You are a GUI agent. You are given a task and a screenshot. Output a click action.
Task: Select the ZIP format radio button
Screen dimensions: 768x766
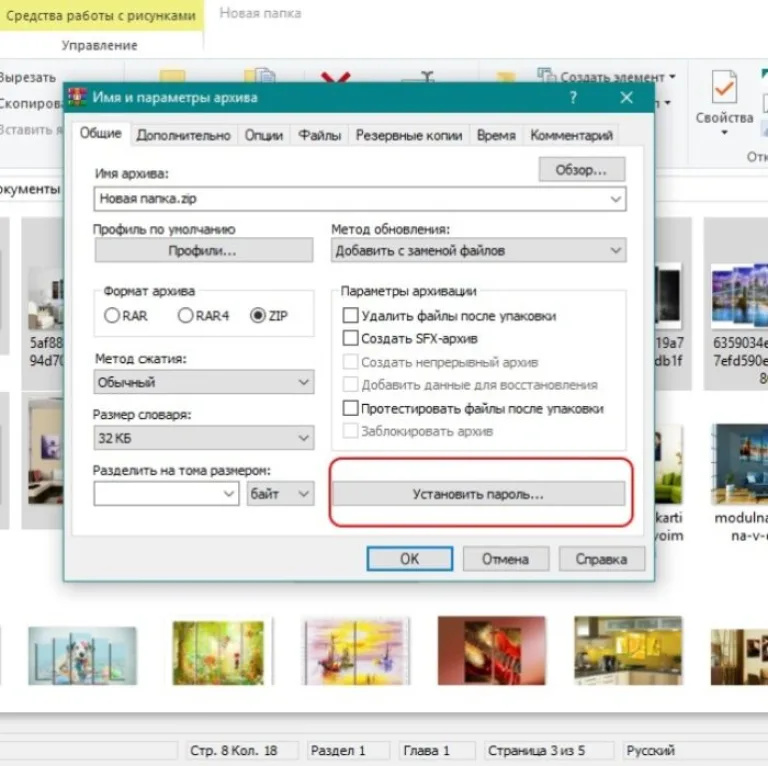[258, 315]
